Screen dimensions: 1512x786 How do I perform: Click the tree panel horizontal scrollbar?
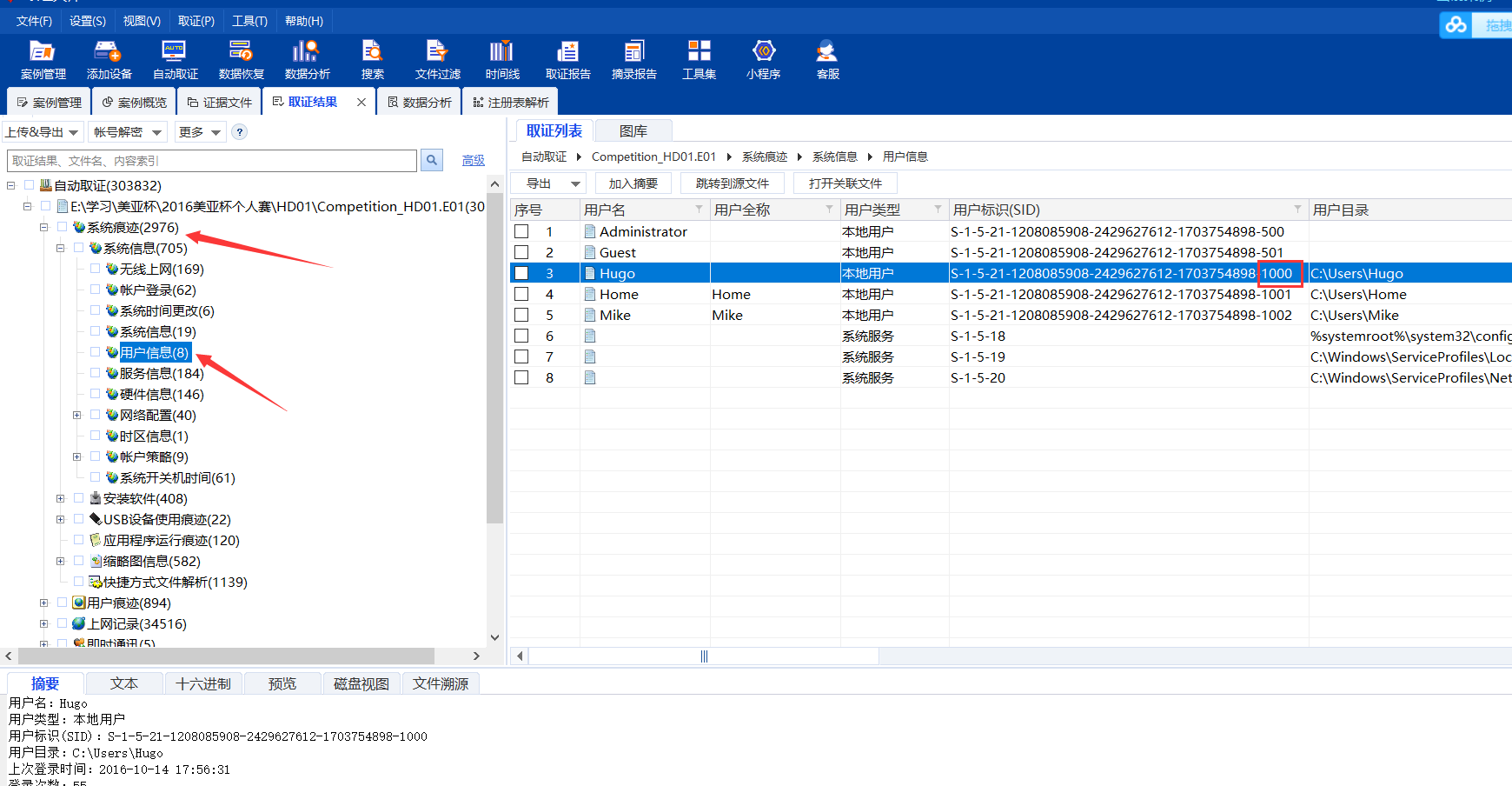pos(226,656)
